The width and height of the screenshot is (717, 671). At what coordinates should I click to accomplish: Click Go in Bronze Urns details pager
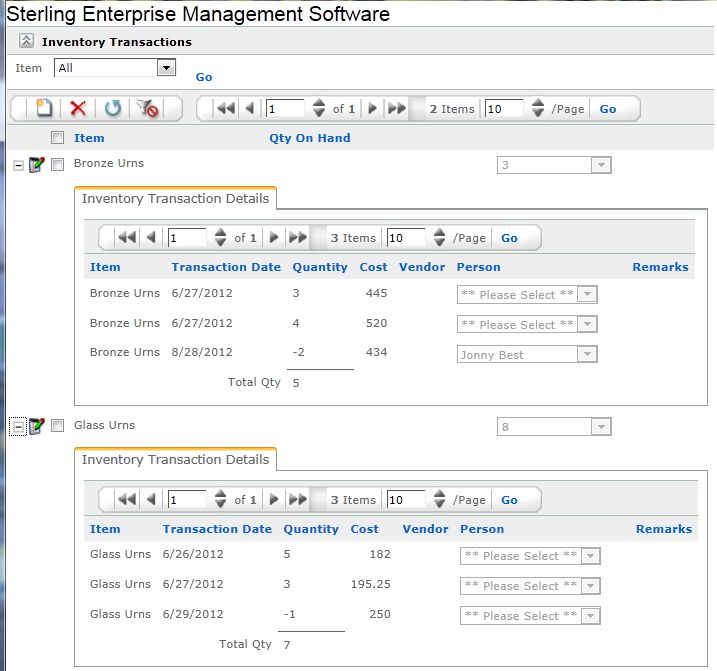[x=509, y=238]
